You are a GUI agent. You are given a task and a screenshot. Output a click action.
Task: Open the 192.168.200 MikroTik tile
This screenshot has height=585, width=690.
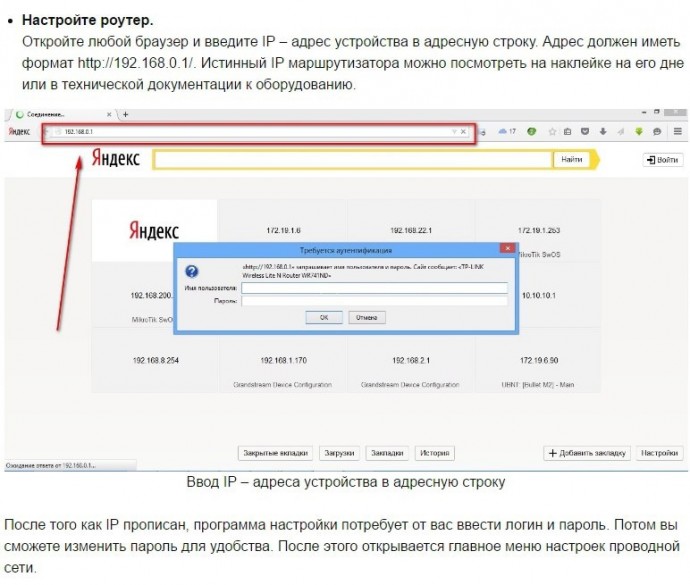click(x=132, y=295)
